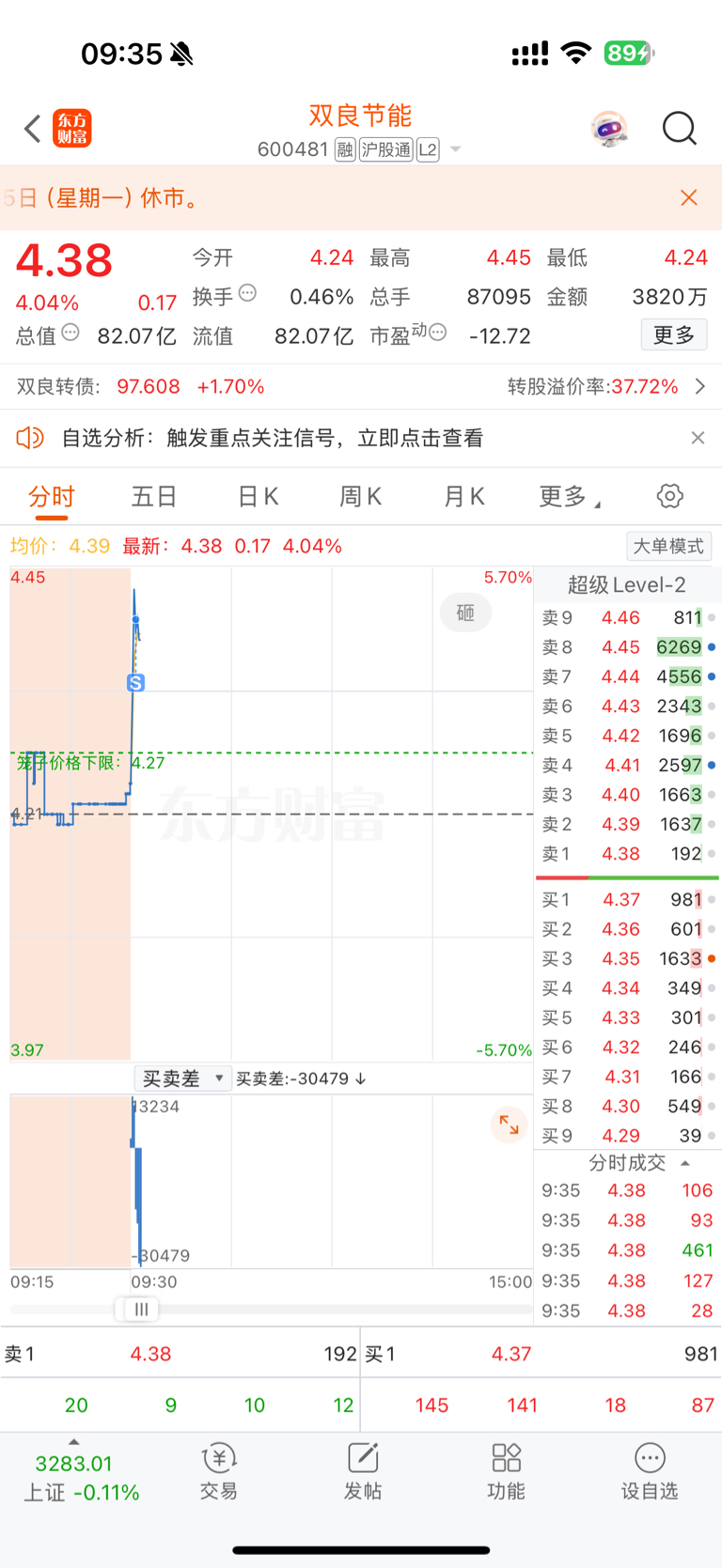Open 自选分析 signal message
Image resolution: width=722 pixels, height=1568 pixels.
(273, 438)
